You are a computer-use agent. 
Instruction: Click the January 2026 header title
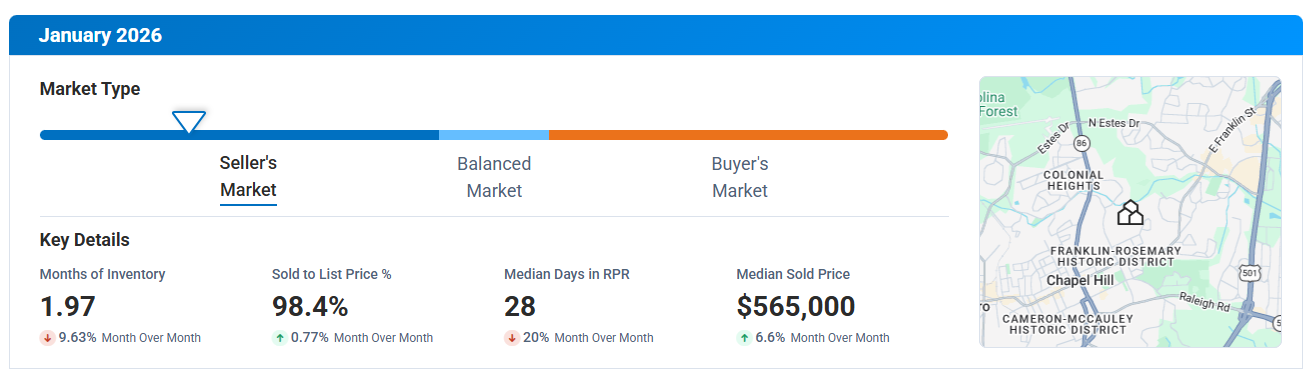(100, 36)
